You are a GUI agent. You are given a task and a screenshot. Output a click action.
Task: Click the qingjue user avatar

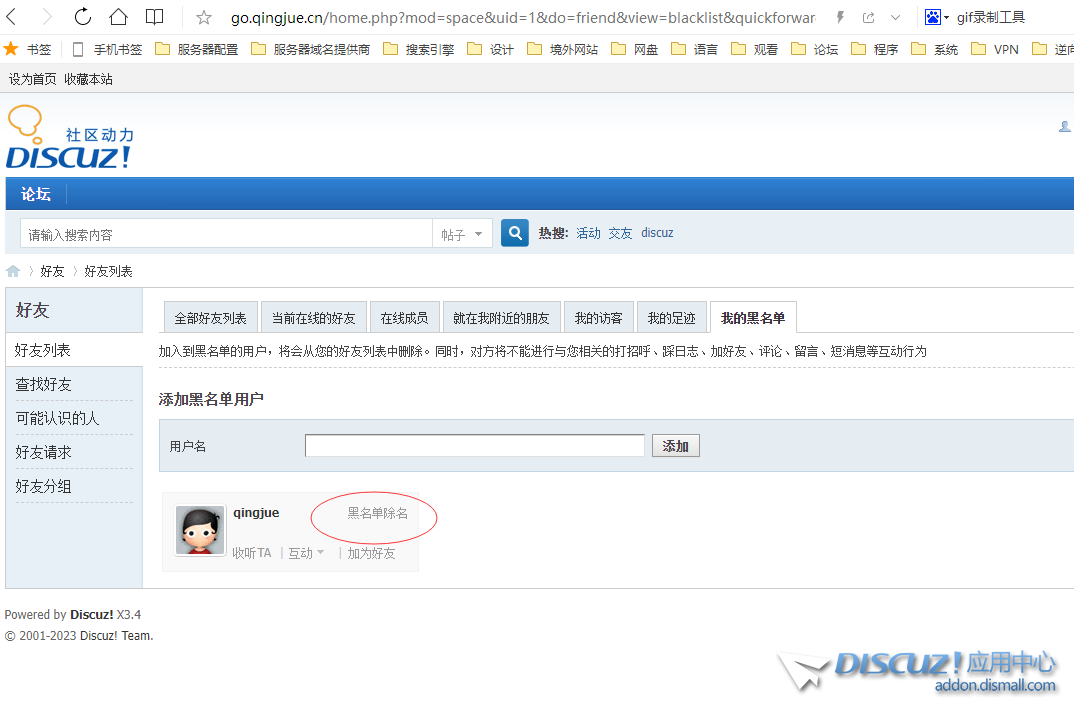pyautogui.click(x=200, y=529)
